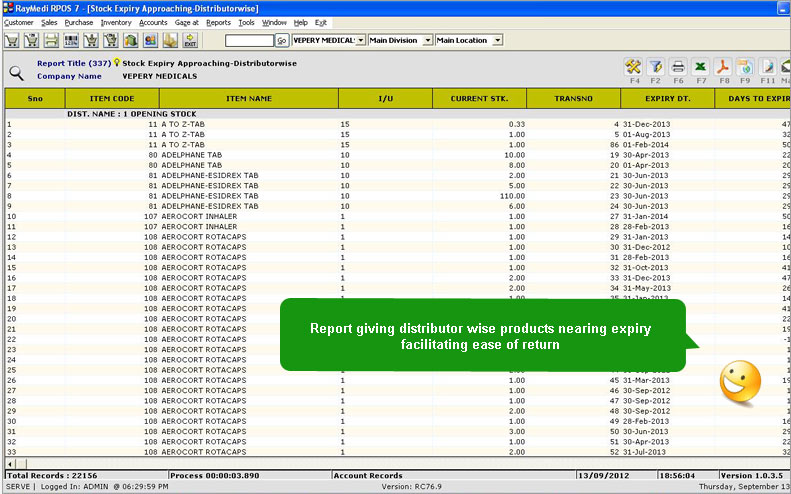
Task: Click the EXPIRY DT. column header
Action: pos(667,98)
